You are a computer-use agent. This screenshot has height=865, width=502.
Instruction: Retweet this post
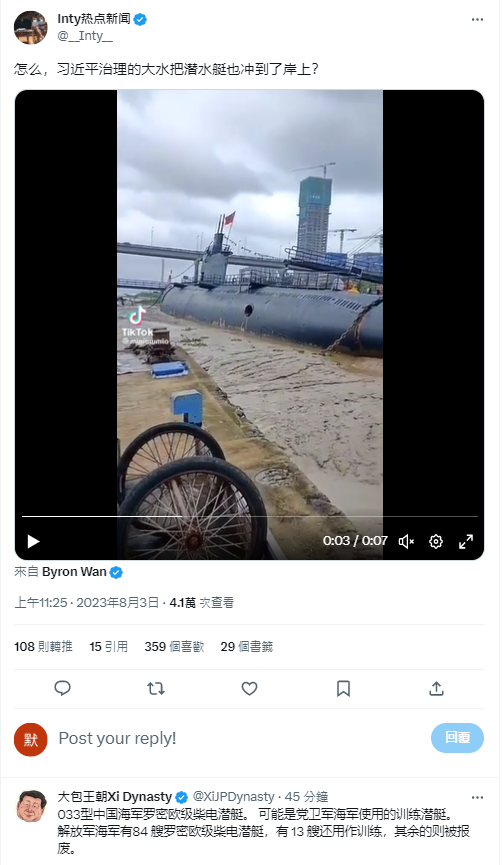point(156,688)
